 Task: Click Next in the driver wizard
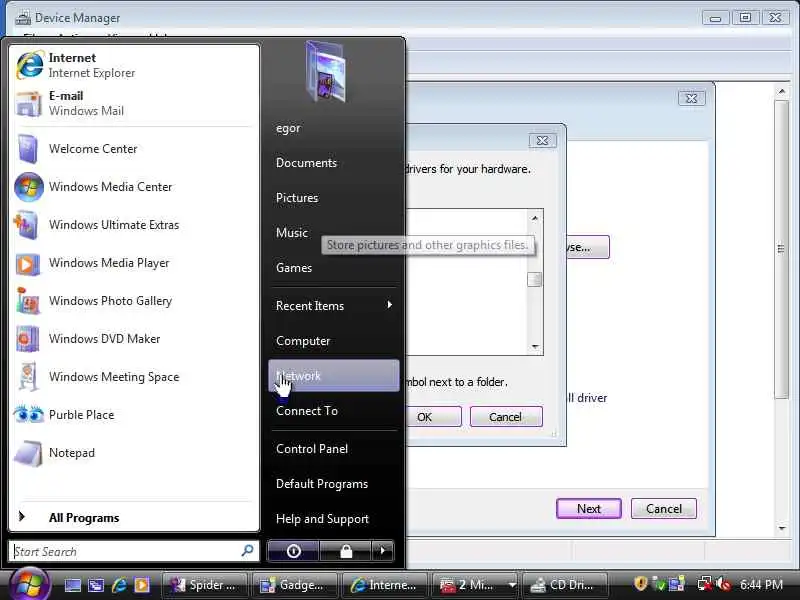(x=589, y=509)
